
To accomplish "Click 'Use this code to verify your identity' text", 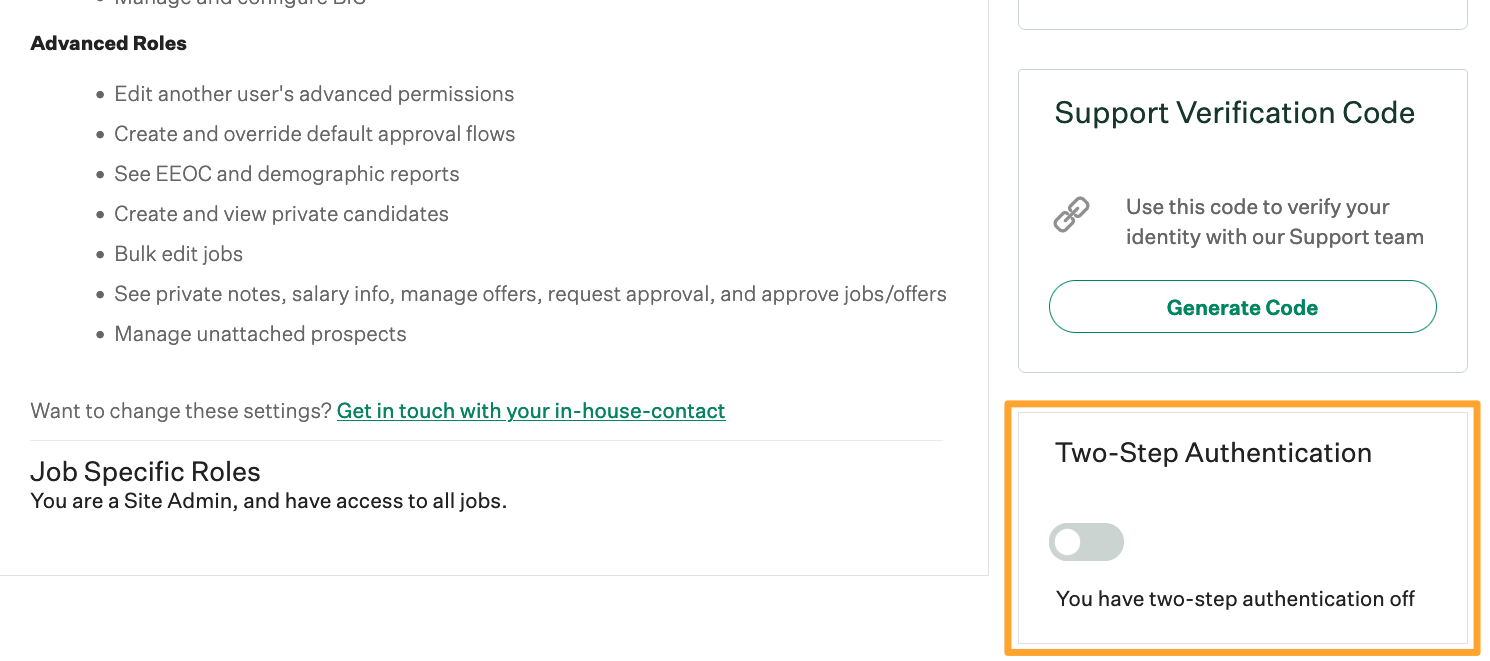I will coord(1275,222).
